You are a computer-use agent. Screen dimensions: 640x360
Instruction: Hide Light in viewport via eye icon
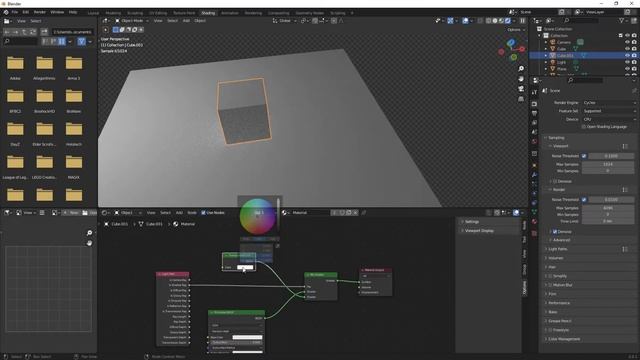[x=627, y=62]
